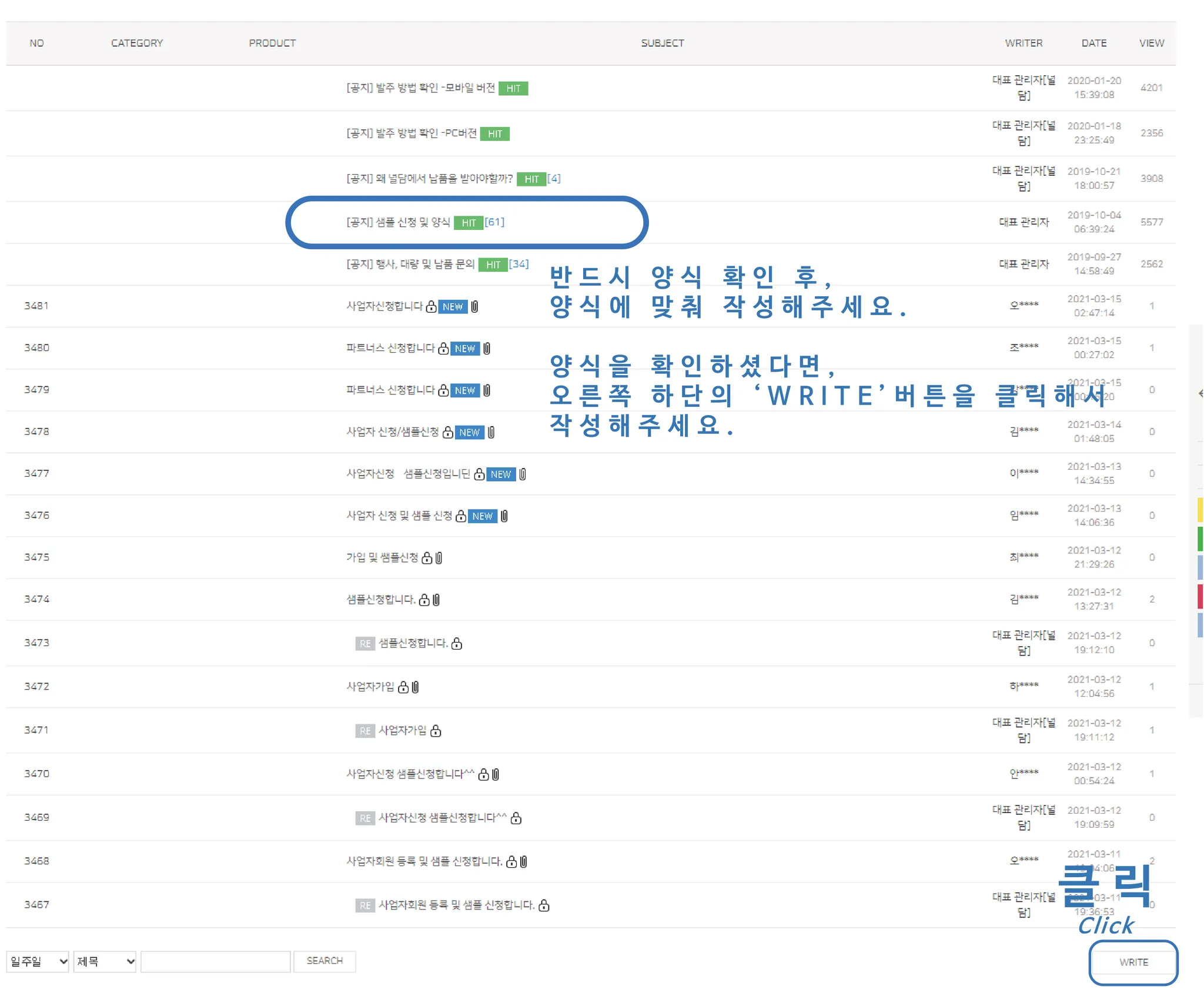Click the RE reply badge on post 3473
1204x1000 pixels.
click(x=365, y=644)
